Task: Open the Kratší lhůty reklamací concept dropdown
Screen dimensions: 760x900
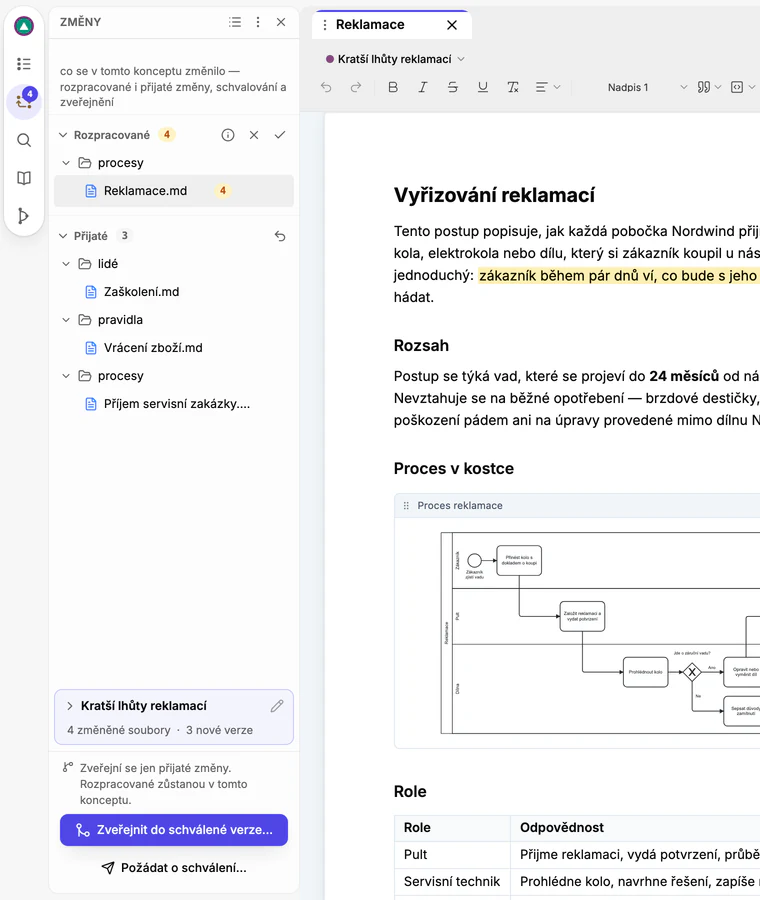Action: 395,59
